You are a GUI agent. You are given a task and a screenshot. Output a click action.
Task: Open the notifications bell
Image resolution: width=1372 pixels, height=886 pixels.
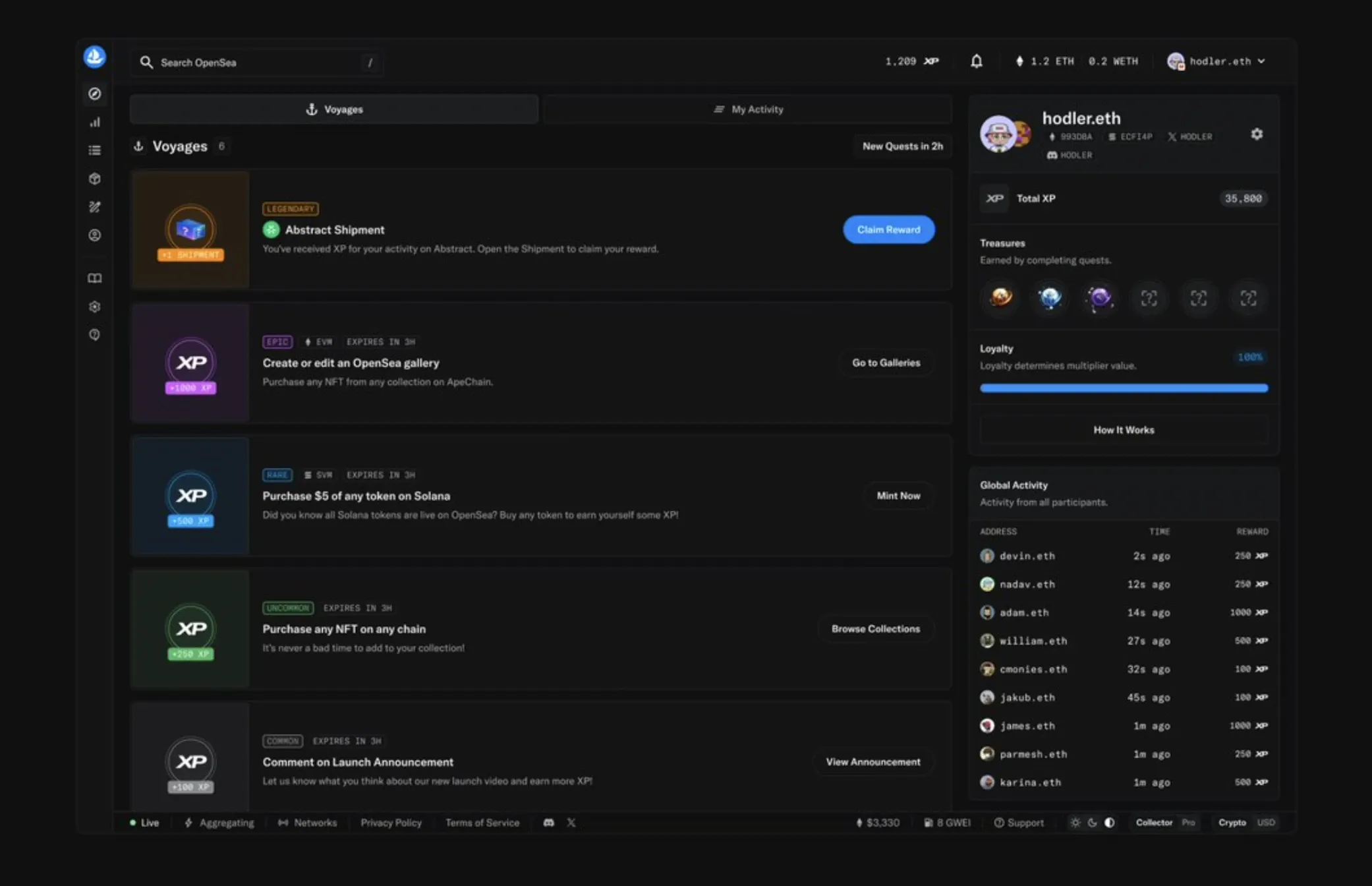click(x=977, y=61)
